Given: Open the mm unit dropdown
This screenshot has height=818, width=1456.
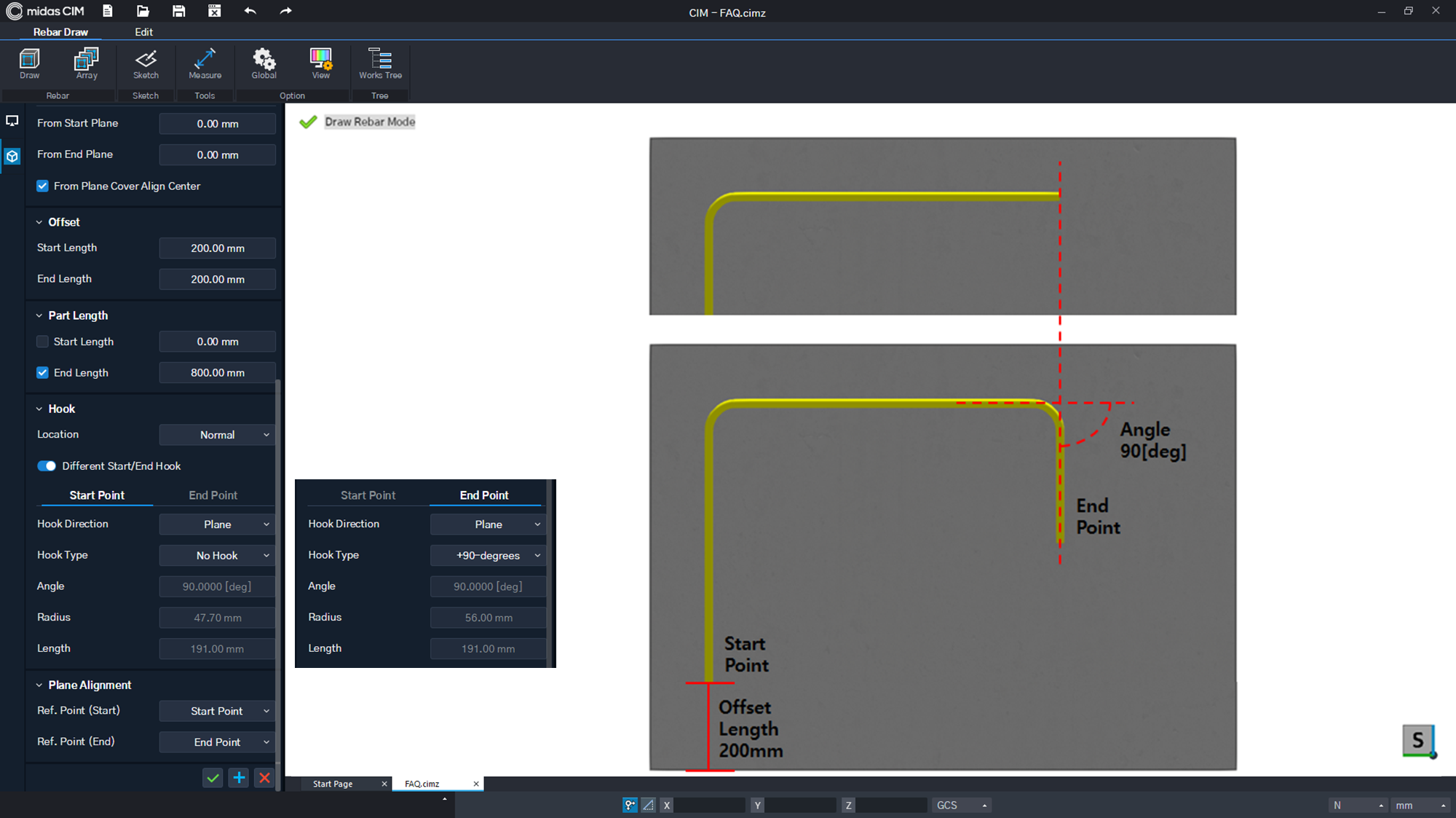Looking at the screenshot, I should tap(1420, 805).
